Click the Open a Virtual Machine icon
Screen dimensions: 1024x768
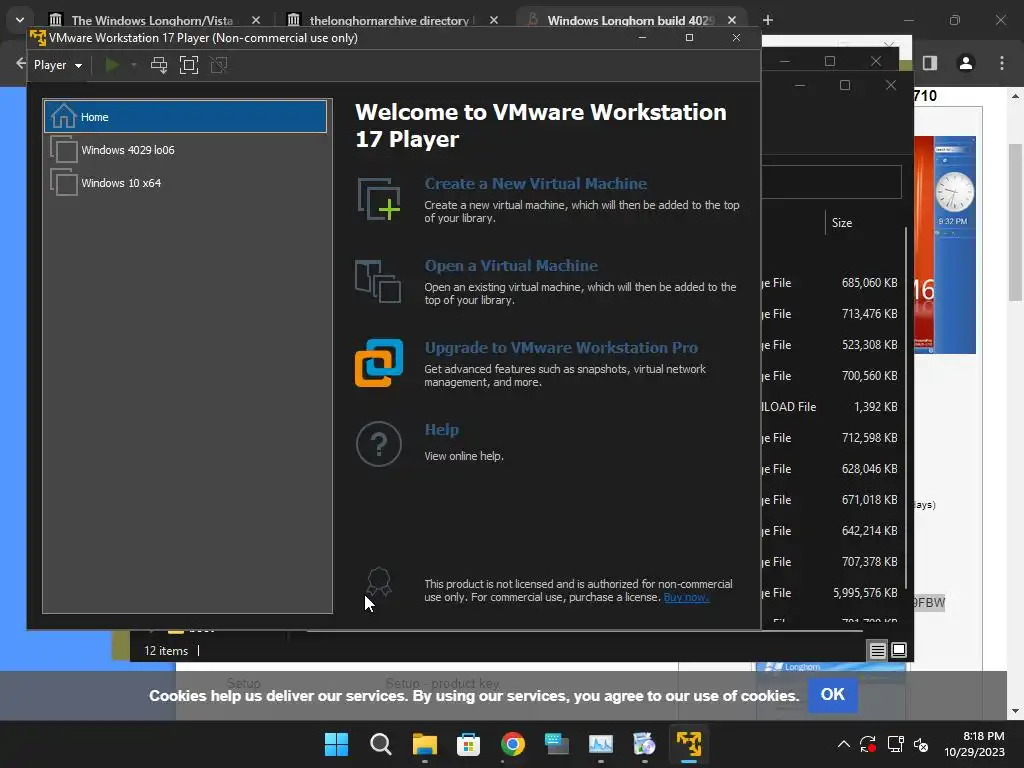point(378,281)
